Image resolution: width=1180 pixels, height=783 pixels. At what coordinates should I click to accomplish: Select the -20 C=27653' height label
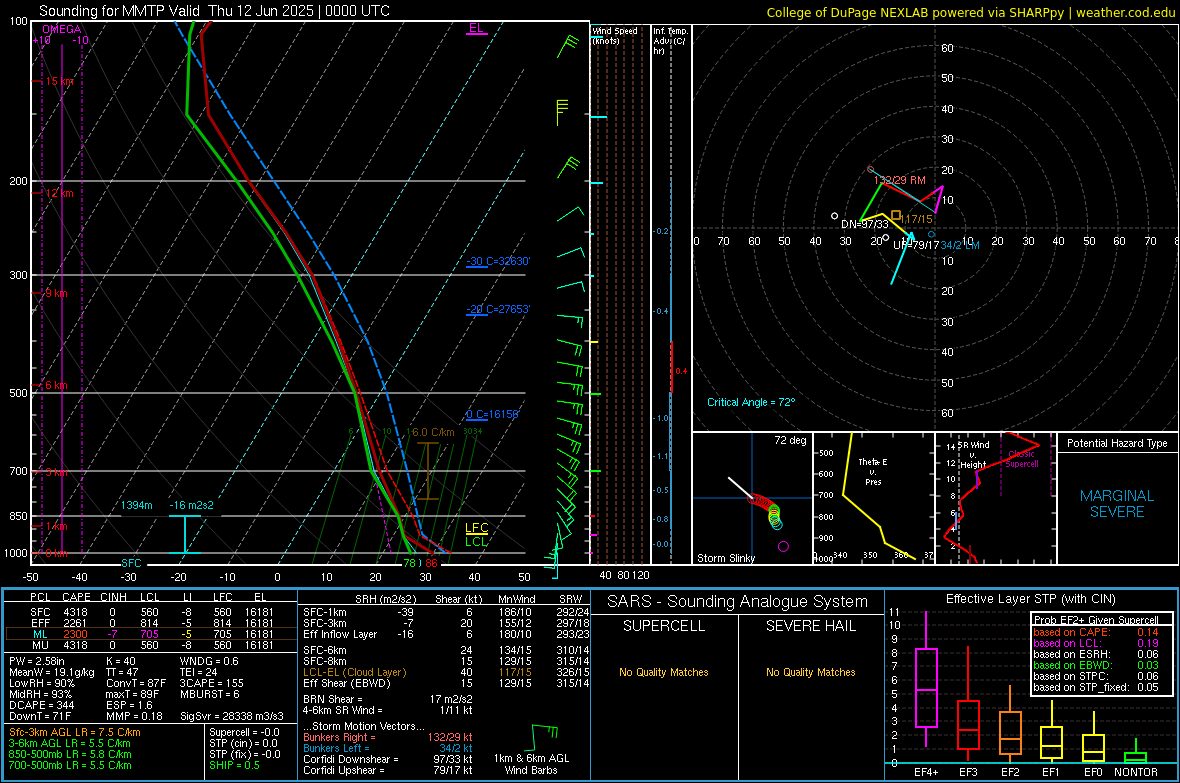(498, 309)
